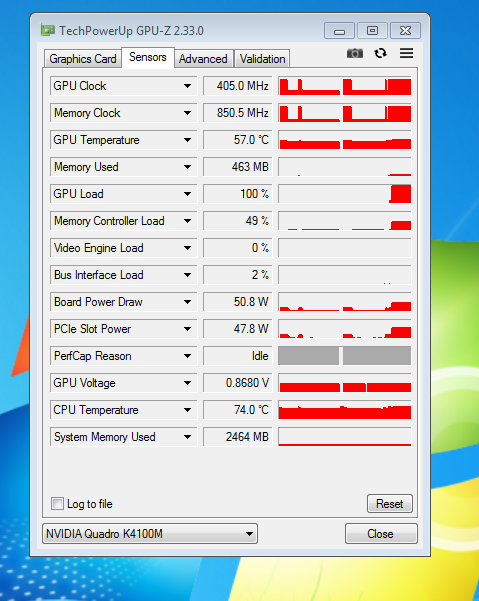Click the GPU Clock history graph
The width and height of the screenshot is (479, 601).
(345, 86)
